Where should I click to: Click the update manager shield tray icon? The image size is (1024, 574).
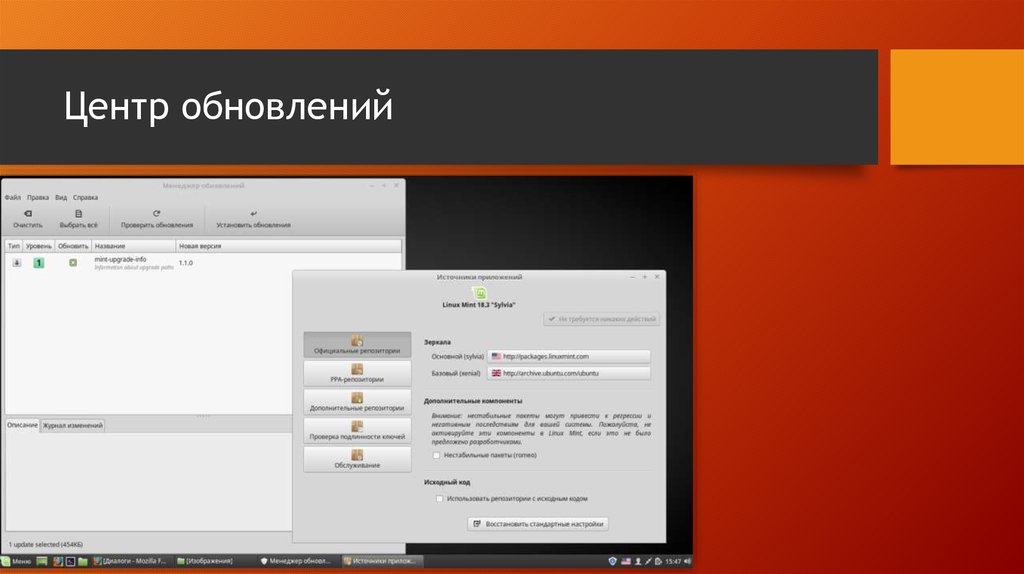point(613,561)
